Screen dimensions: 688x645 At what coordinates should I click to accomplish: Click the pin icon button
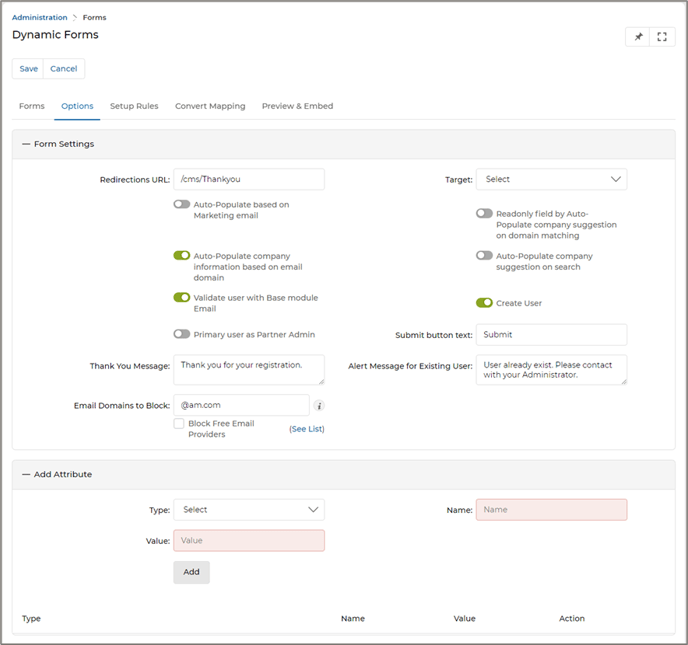tap(638, 37)
